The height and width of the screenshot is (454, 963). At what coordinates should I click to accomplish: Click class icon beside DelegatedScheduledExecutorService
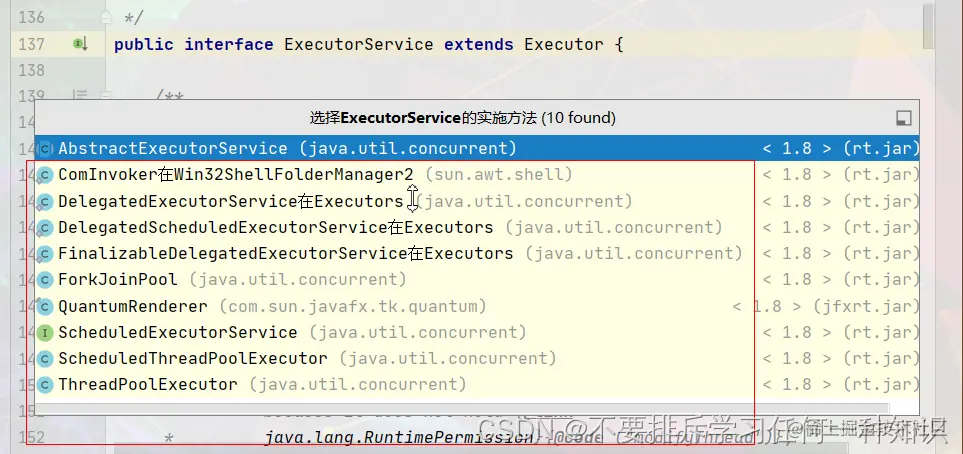[45, 229]
